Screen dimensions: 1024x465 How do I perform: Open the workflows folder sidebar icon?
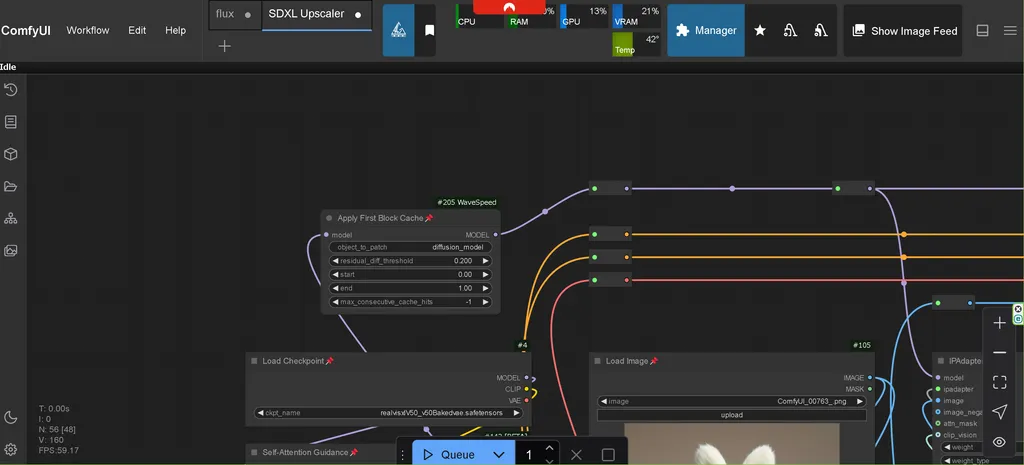point(10,187)
